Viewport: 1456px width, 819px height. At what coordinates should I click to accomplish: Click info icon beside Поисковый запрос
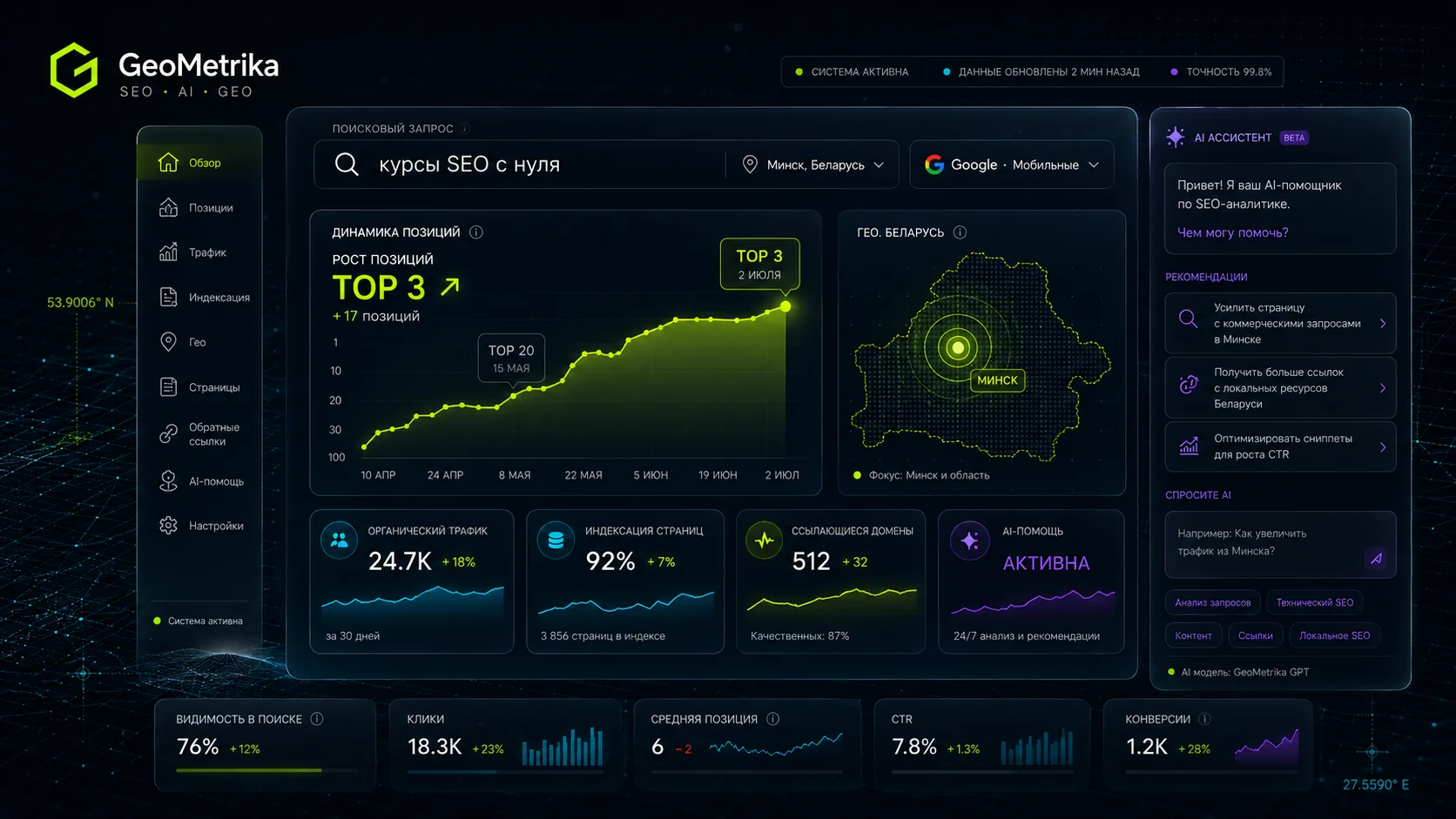[465, 129]
